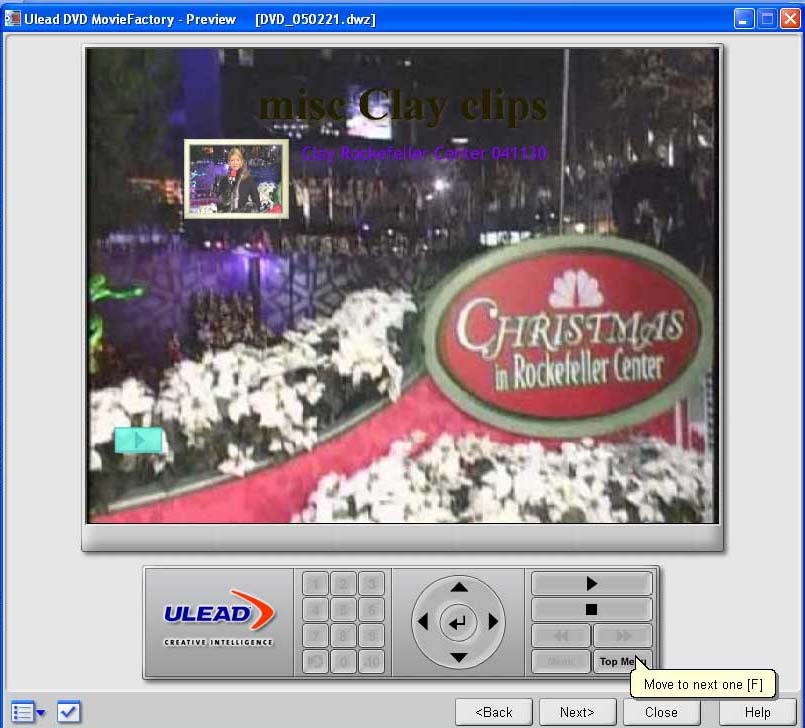
Task: Click the Ulead logo on the remote panel
Action: (x=219, y=619)
